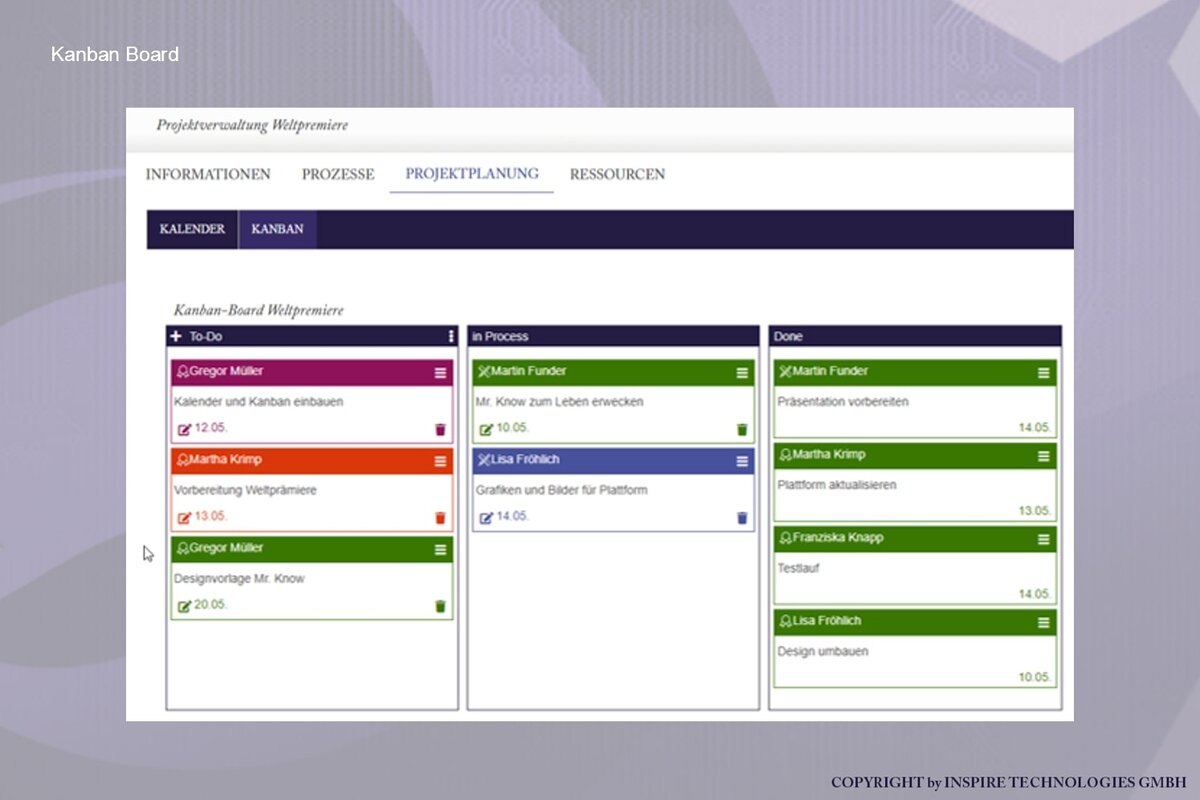Open the PROZESSE tab
Viewport: 1200px width, 800px height.
click(x=338, y=174)
